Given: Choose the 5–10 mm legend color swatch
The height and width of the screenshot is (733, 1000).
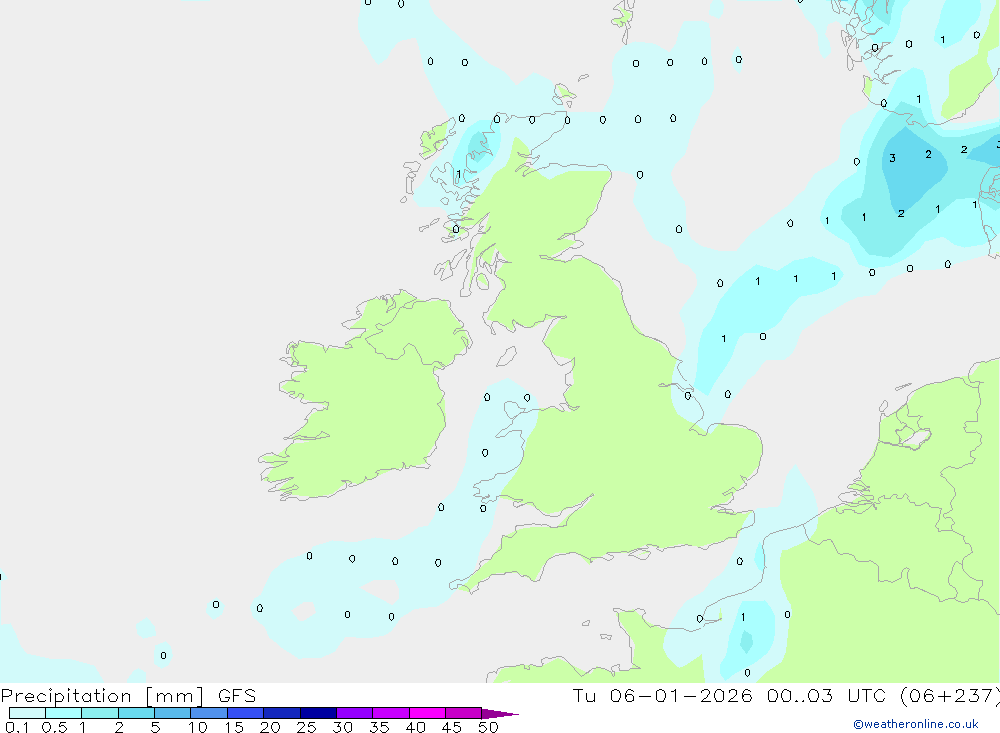Looking at the screenshot, I should point(173,713).
